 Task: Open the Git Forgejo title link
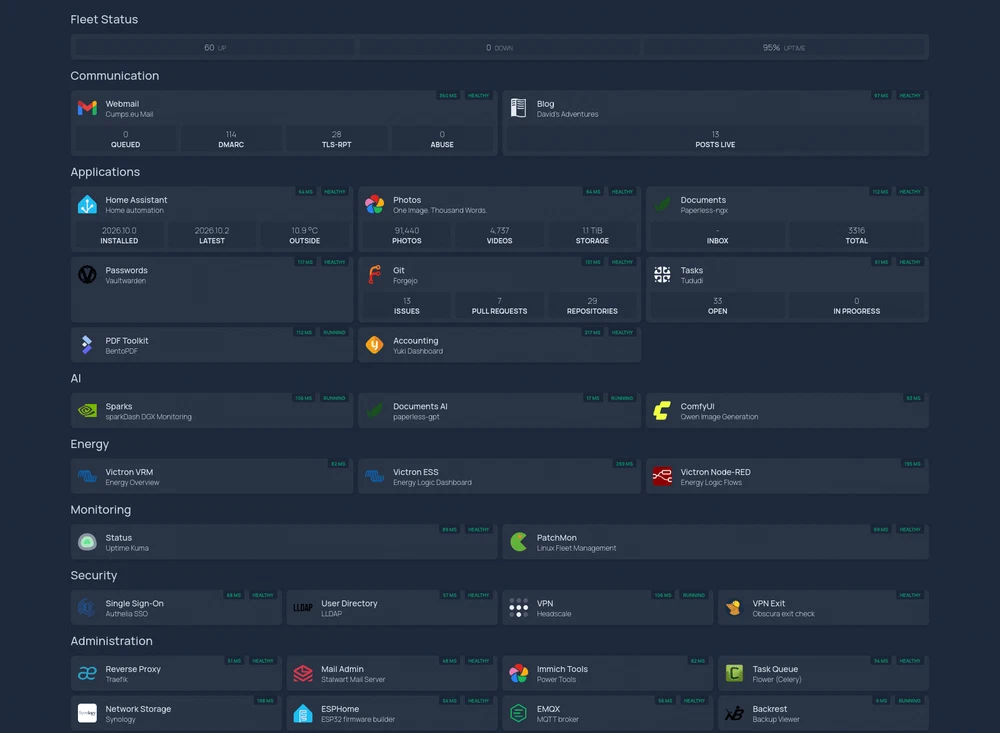[x=399, y=270]
